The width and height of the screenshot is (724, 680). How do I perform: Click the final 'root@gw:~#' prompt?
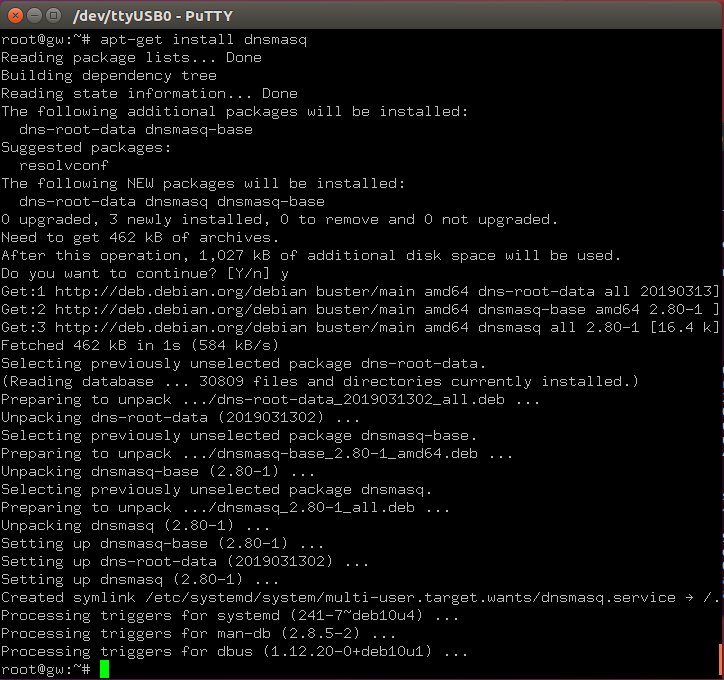pyautogui.click(x=46, y=670)
